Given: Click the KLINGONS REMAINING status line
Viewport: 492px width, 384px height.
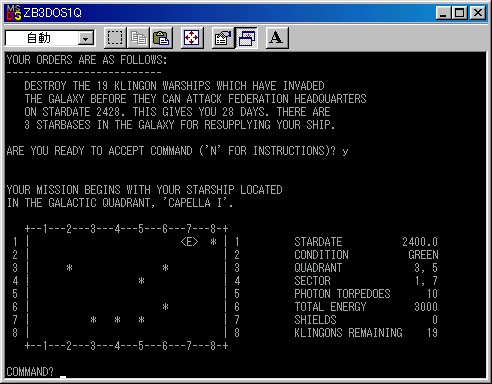Looking at the screenshot, I should click(366, 333).
